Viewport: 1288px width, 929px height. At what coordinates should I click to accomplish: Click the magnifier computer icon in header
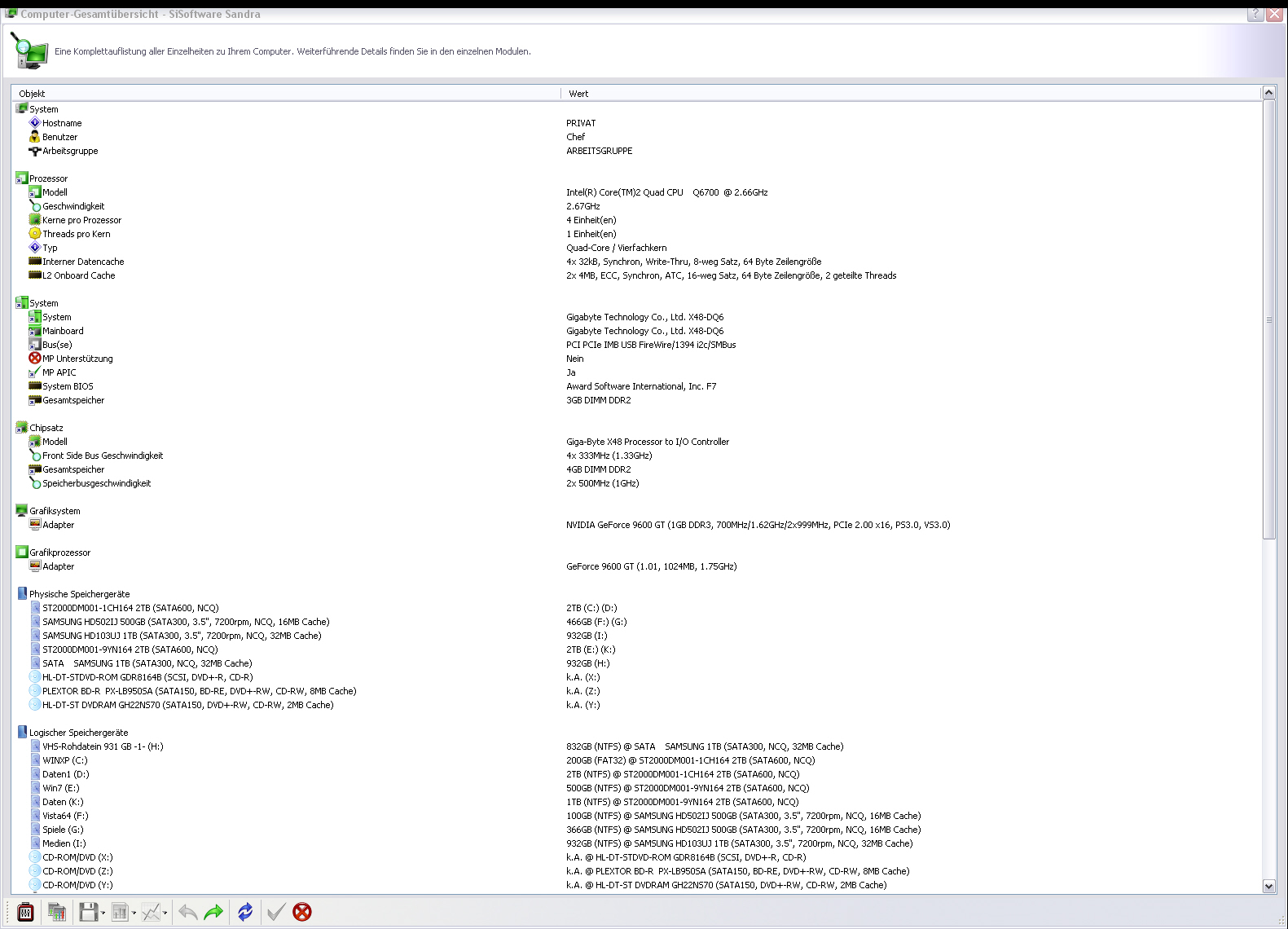29,52
